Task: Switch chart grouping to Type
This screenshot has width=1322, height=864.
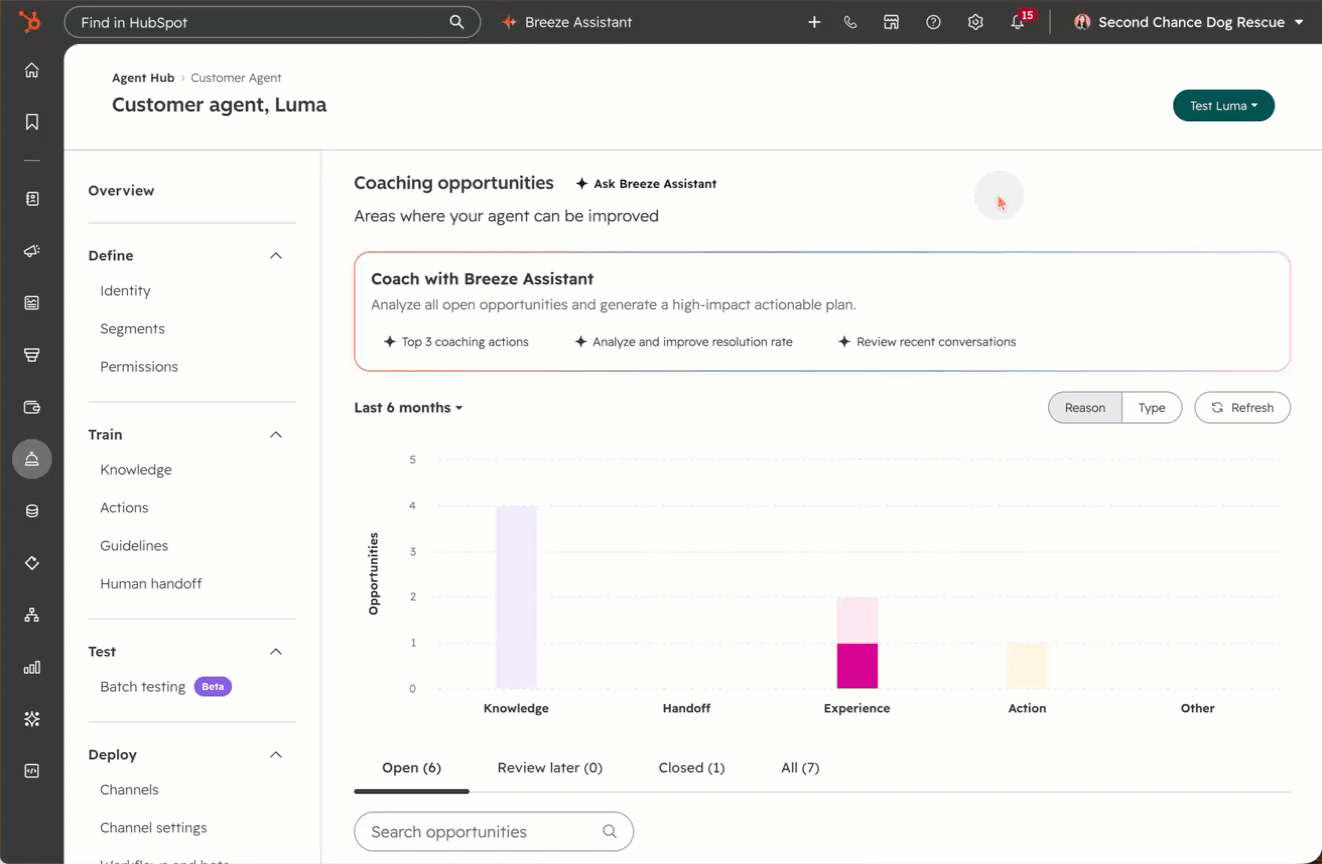Action: click(x=1152, y=408)
